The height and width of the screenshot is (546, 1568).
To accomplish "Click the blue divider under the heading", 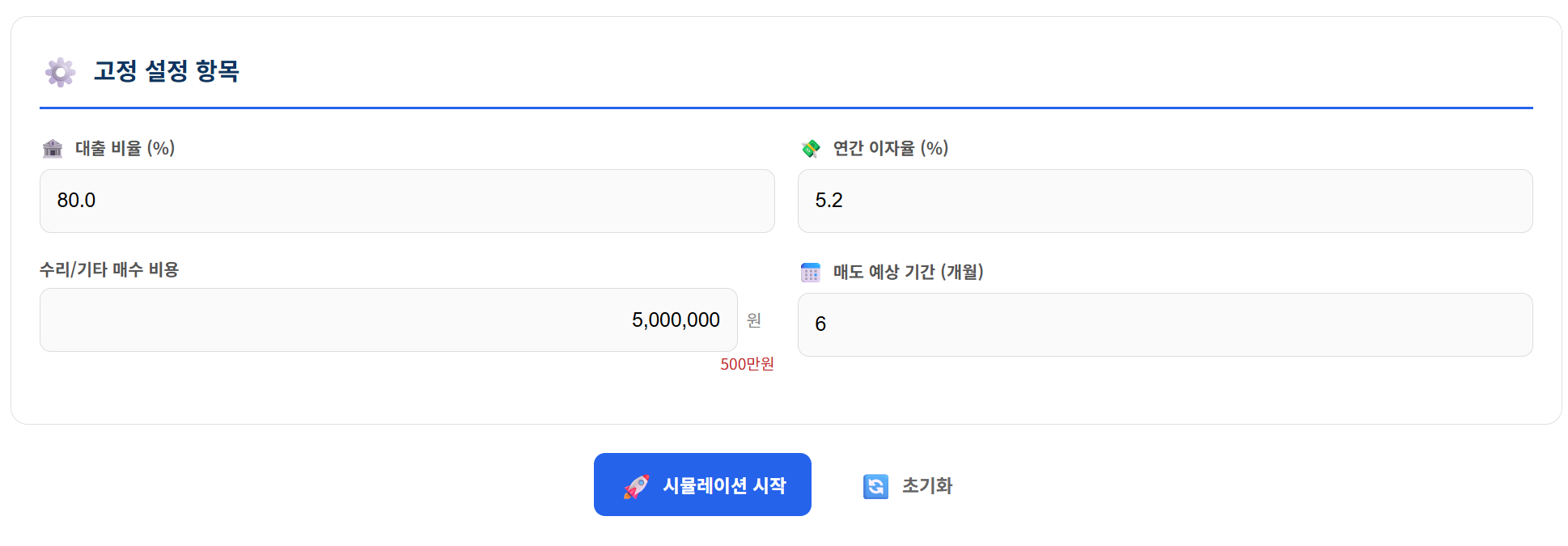I will pyautogui.click(x=785, y=104).
